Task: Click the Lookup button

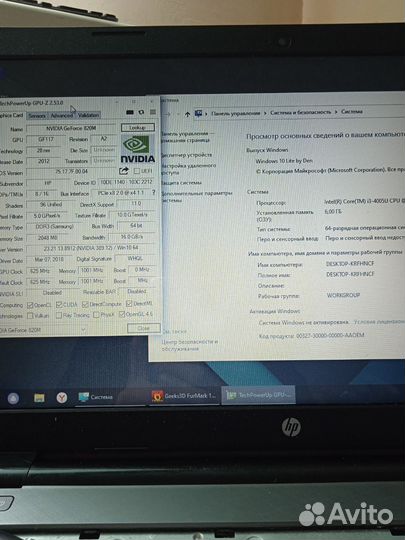Action: click(138, 128)
